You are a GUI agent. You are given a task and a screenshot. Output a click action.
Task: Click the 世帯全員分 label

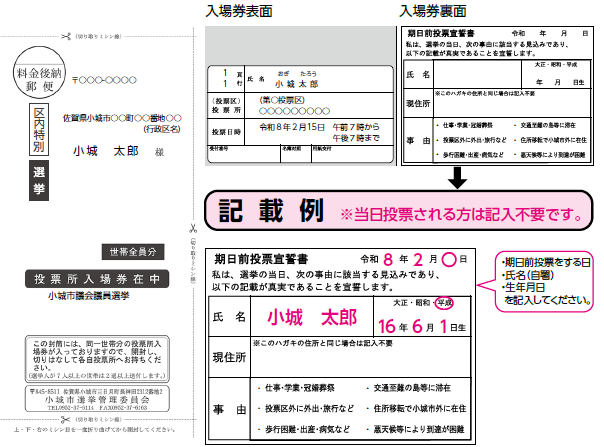point(133,252)
